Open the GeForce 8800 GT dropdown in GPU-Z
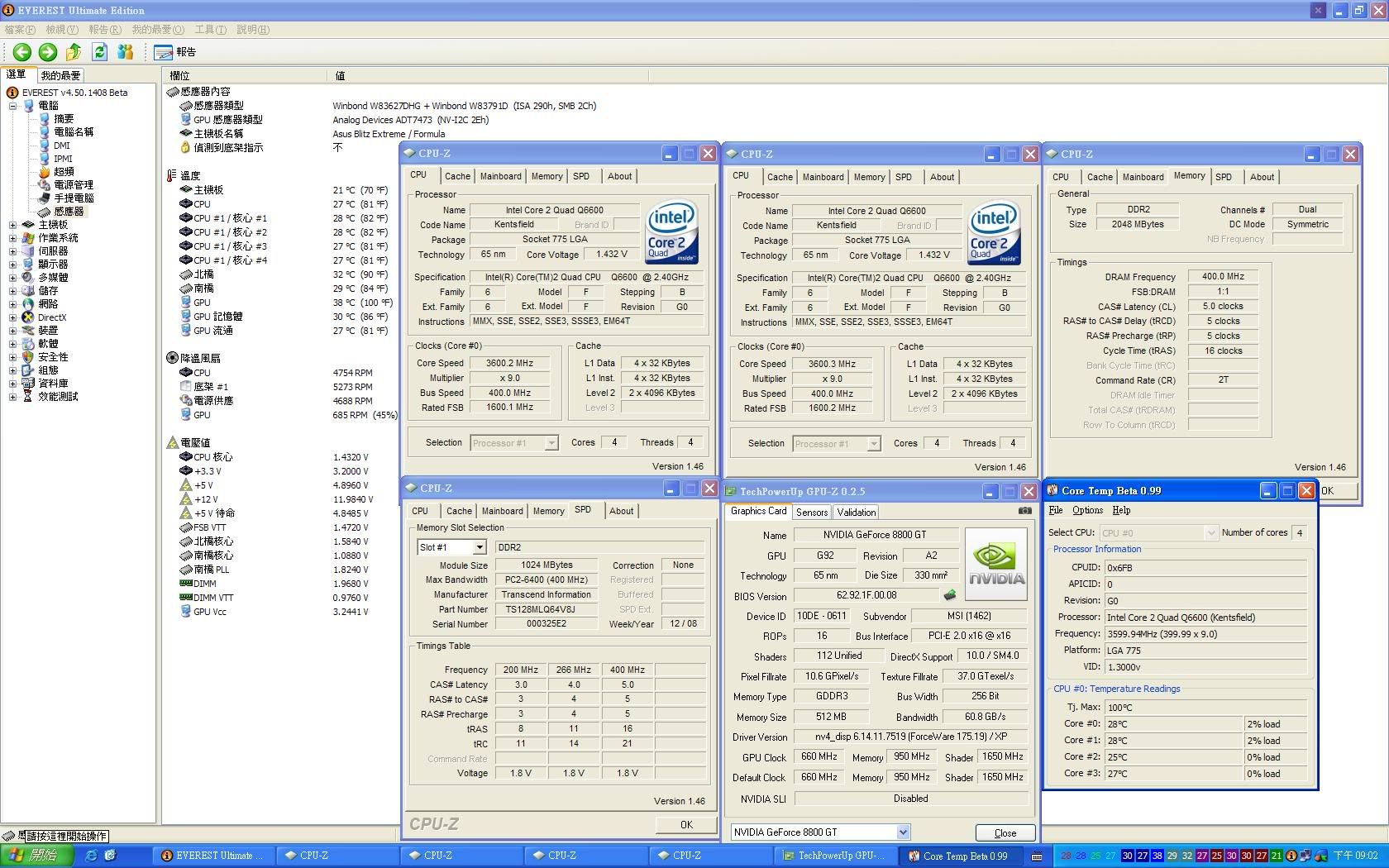Screen dimensions: 1389x868 tap(903, 832)
